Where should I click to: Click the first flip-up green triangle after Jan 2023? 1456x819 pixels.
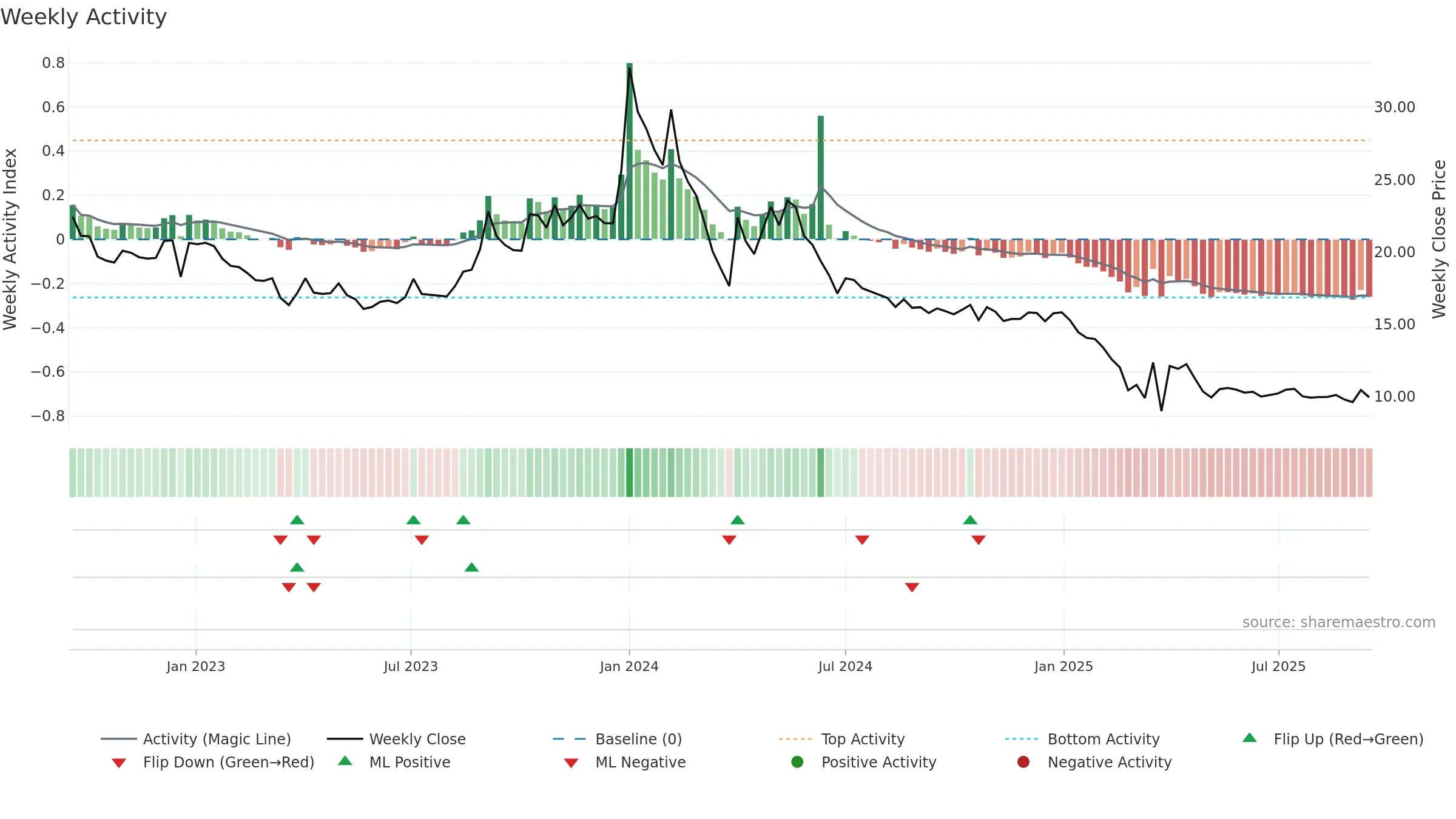tap(297, 520)
